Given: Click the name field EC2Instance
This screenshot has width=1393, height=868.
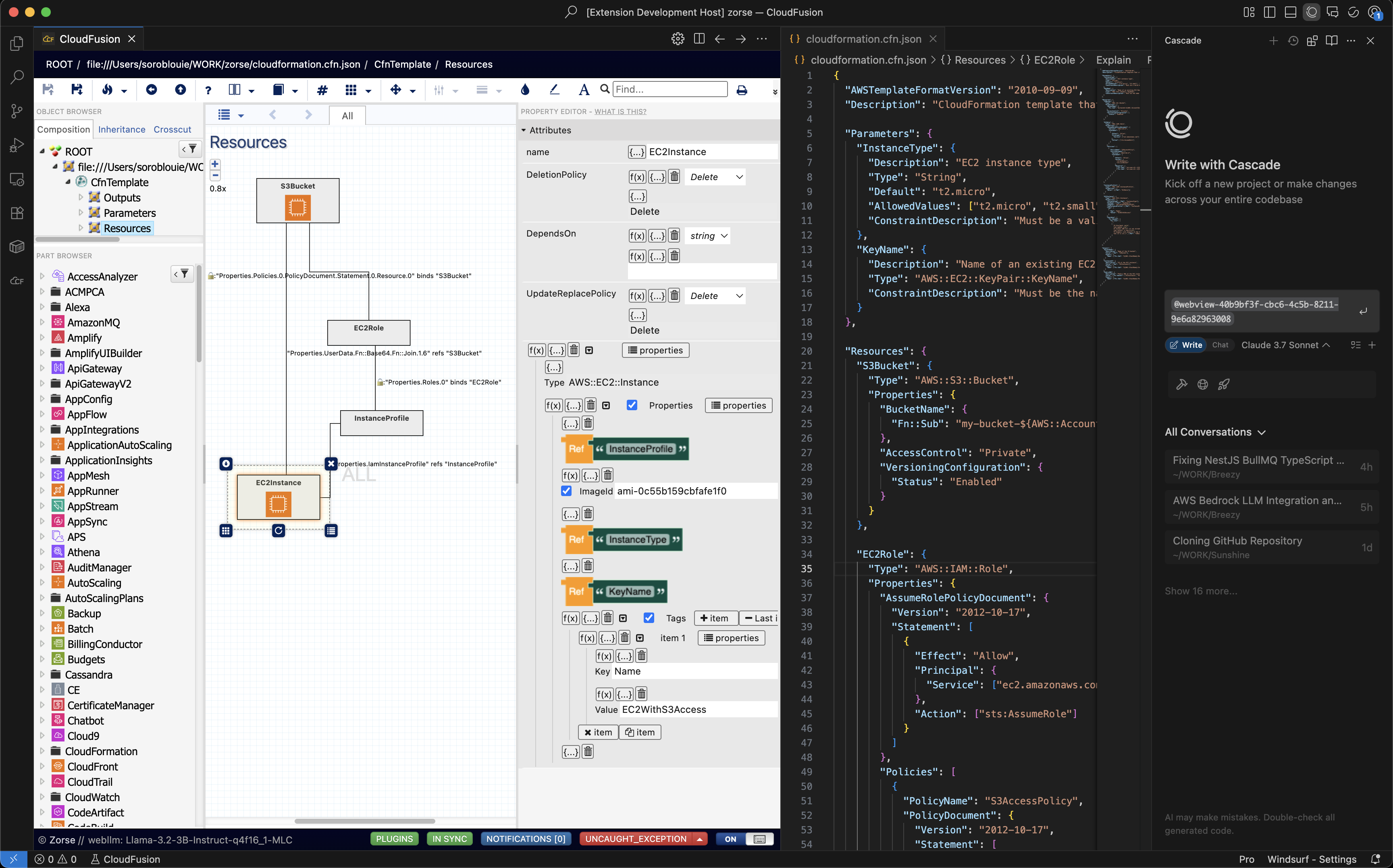Looking at the screenshot, I should 713,152.
